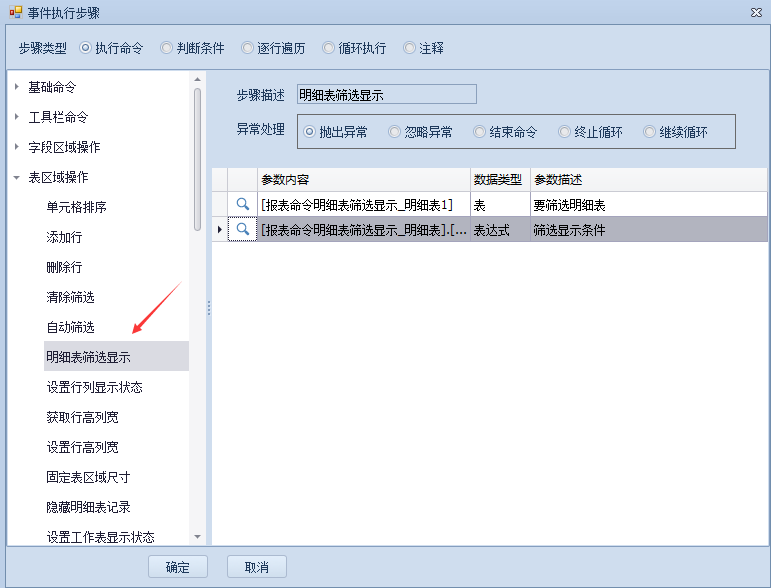This screenshot has width=771, height=588.
Task: Choose 忽略异常 exception handling option
Action: coord(395,132)
